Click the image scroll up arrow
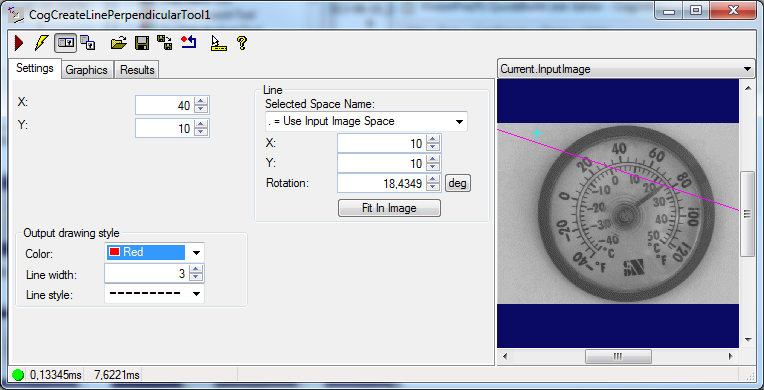764x390 pixels. (747, 88)
